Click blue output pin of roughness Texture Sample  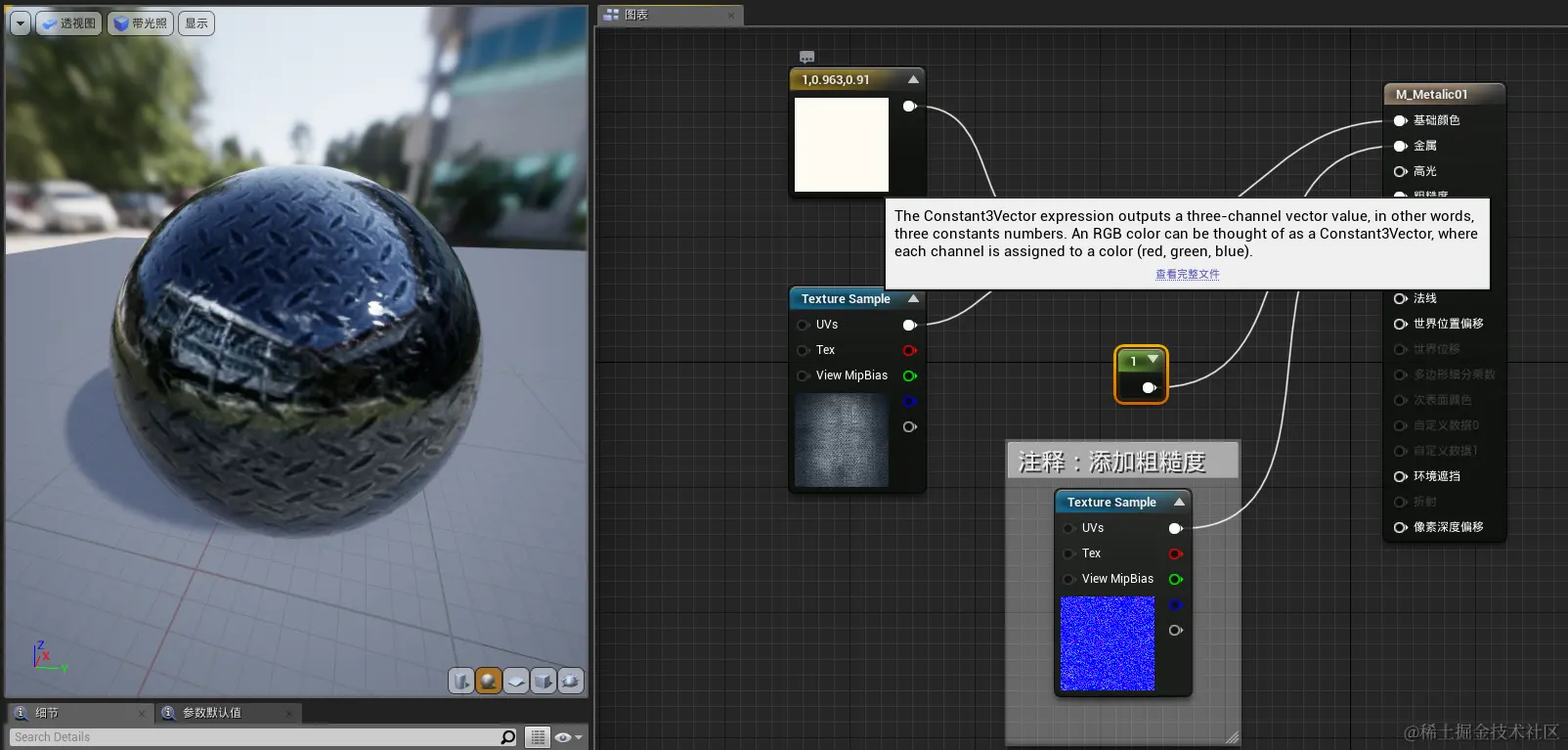[x=1175, y=604]
